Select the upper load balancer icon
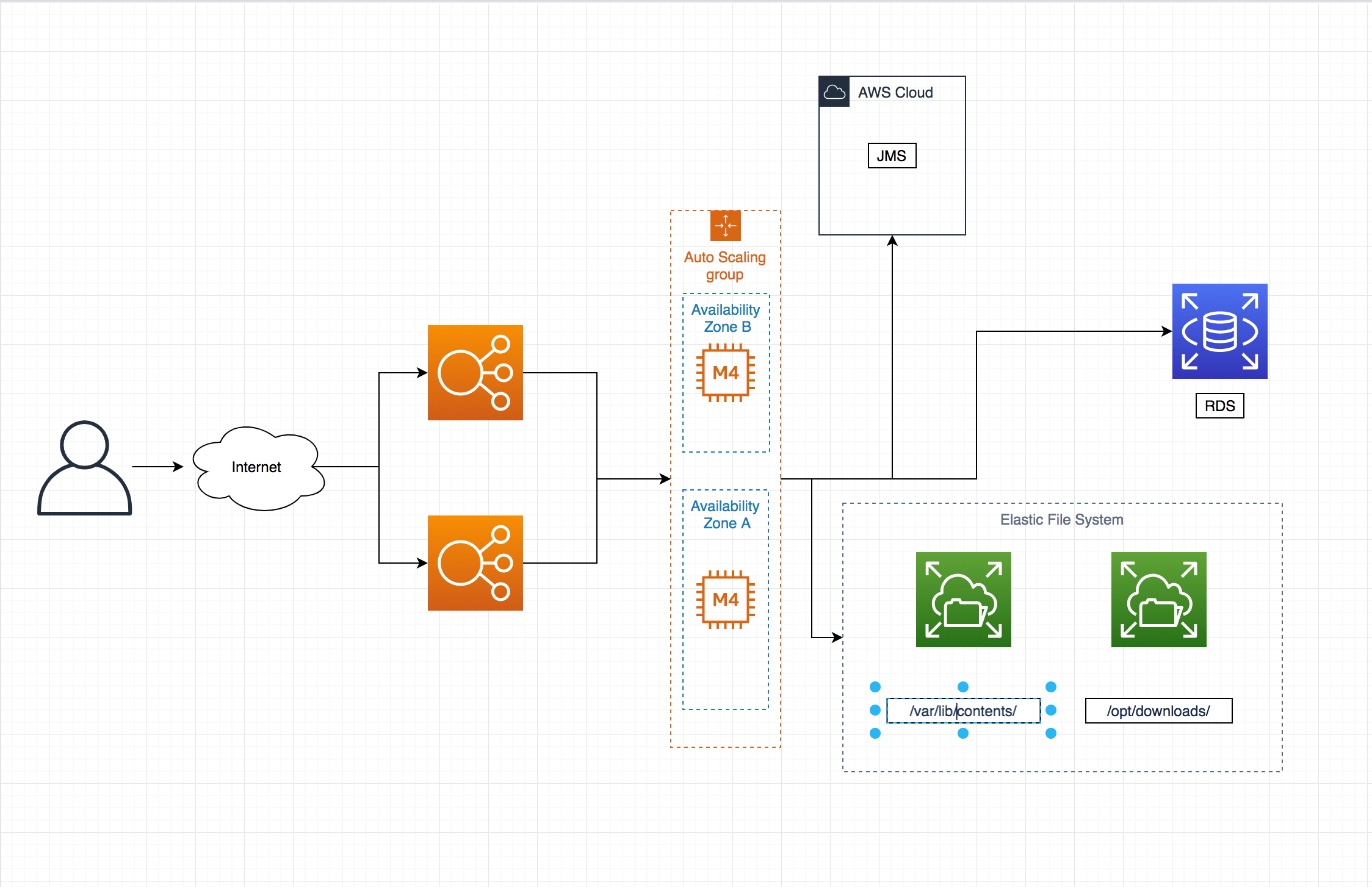 475,373
